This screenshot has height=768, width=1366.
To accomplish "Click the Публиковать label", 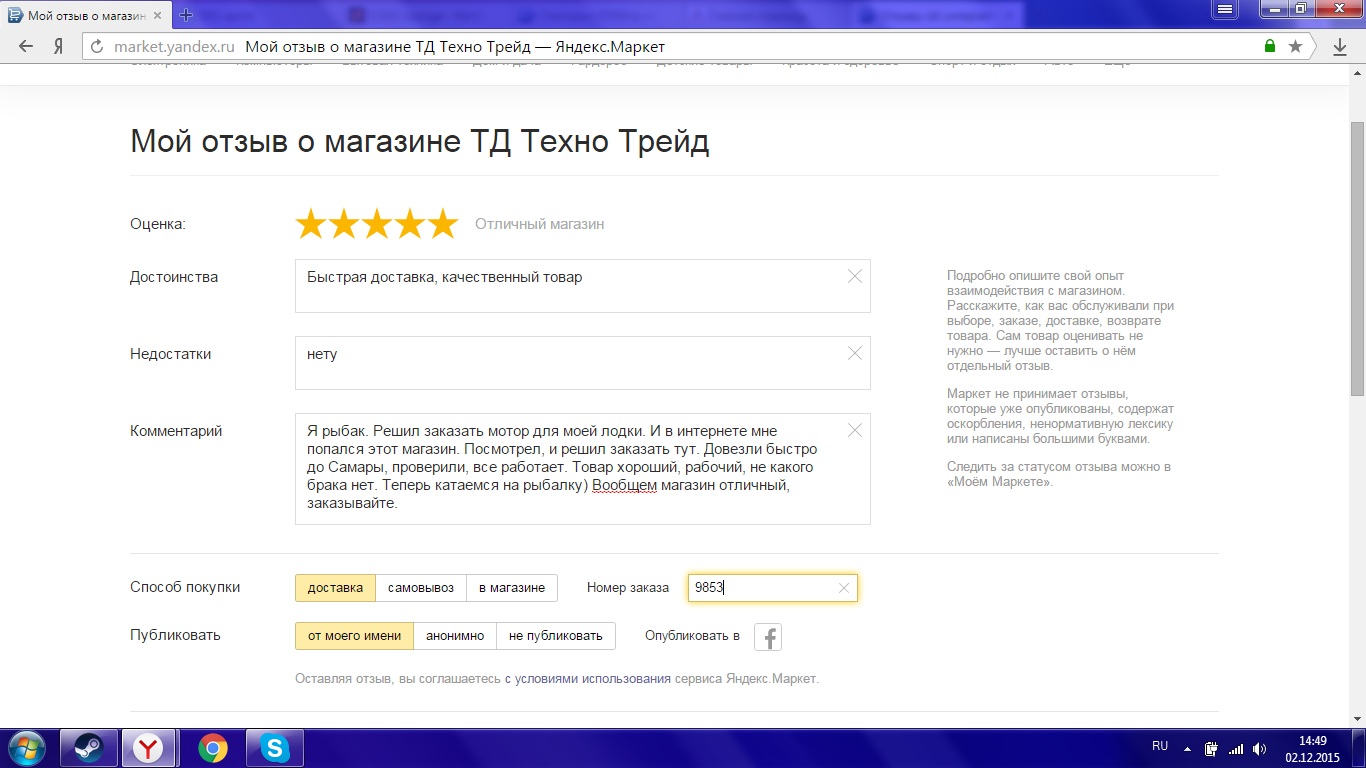I will pos(175,636).
